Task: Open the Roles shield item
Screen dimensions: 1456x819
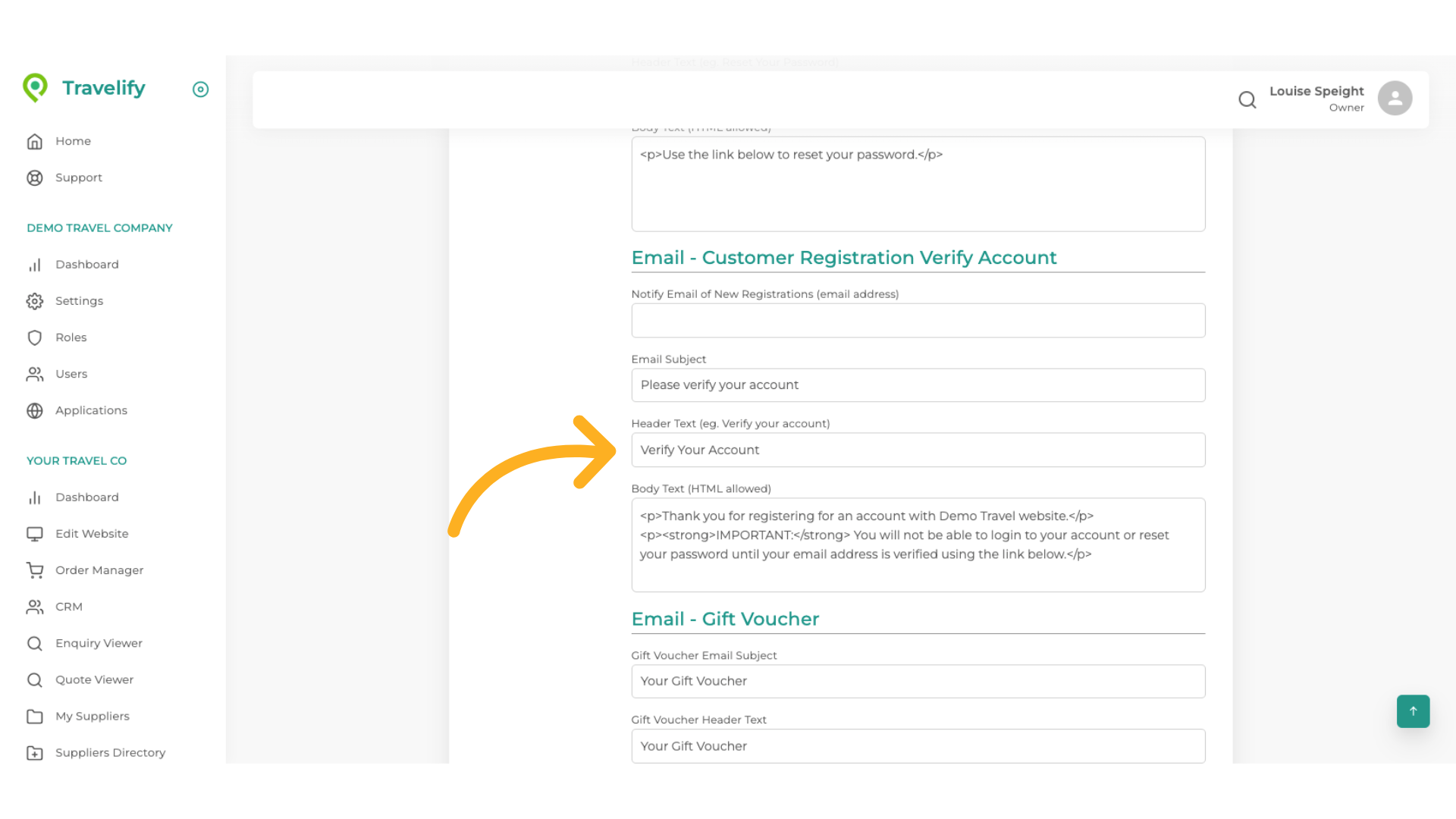Action: click(x=71, y=337)
